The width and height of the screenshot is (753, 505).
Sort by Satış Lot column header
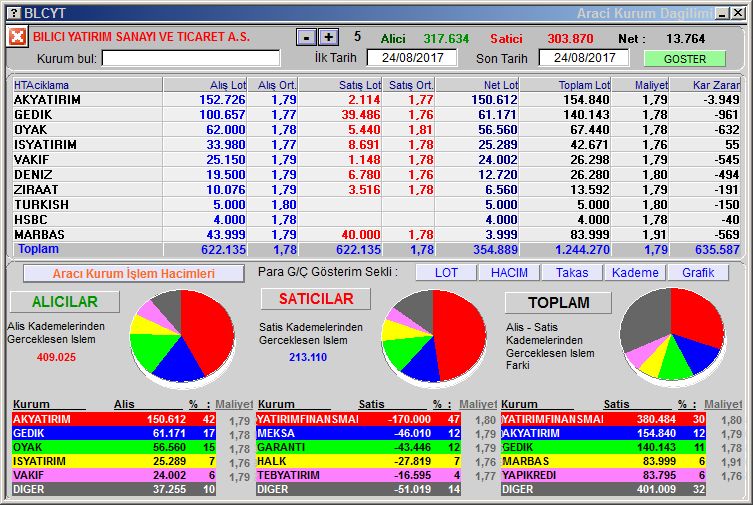coord(340,85)
